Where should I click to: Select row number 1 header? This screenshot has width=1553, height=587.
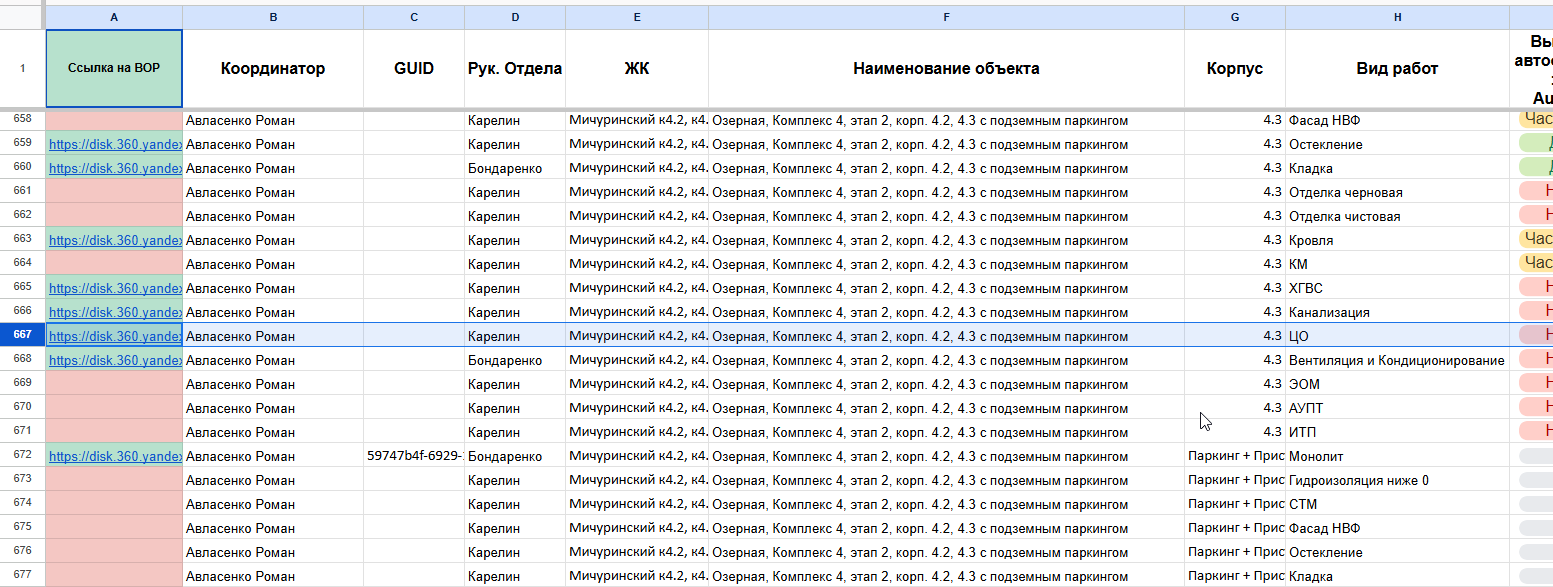tap(23, 68)
